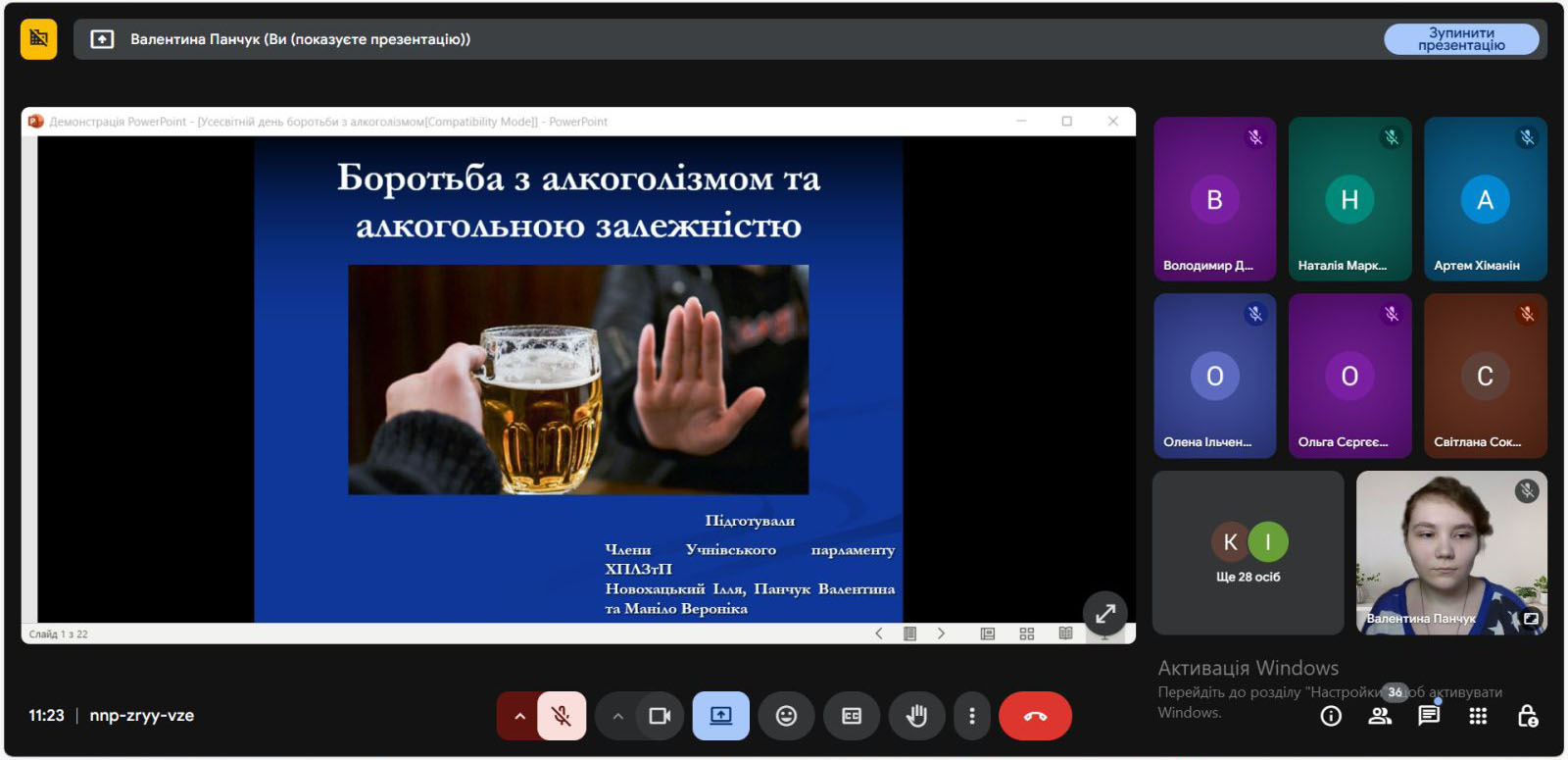Unmute the microphone
This screenshot has width=1568, height=760.
coord(562,716)
